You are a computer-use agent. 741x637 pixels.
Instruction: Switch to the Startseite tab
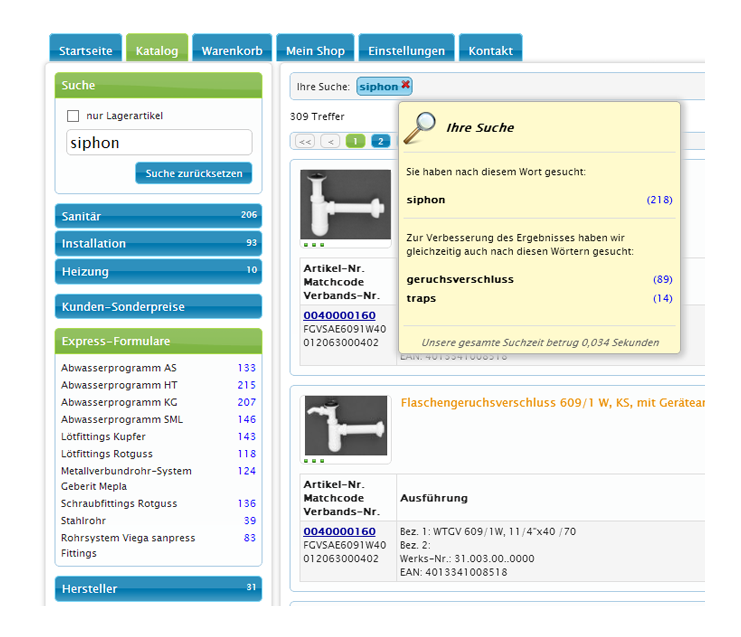click(85, 50)
